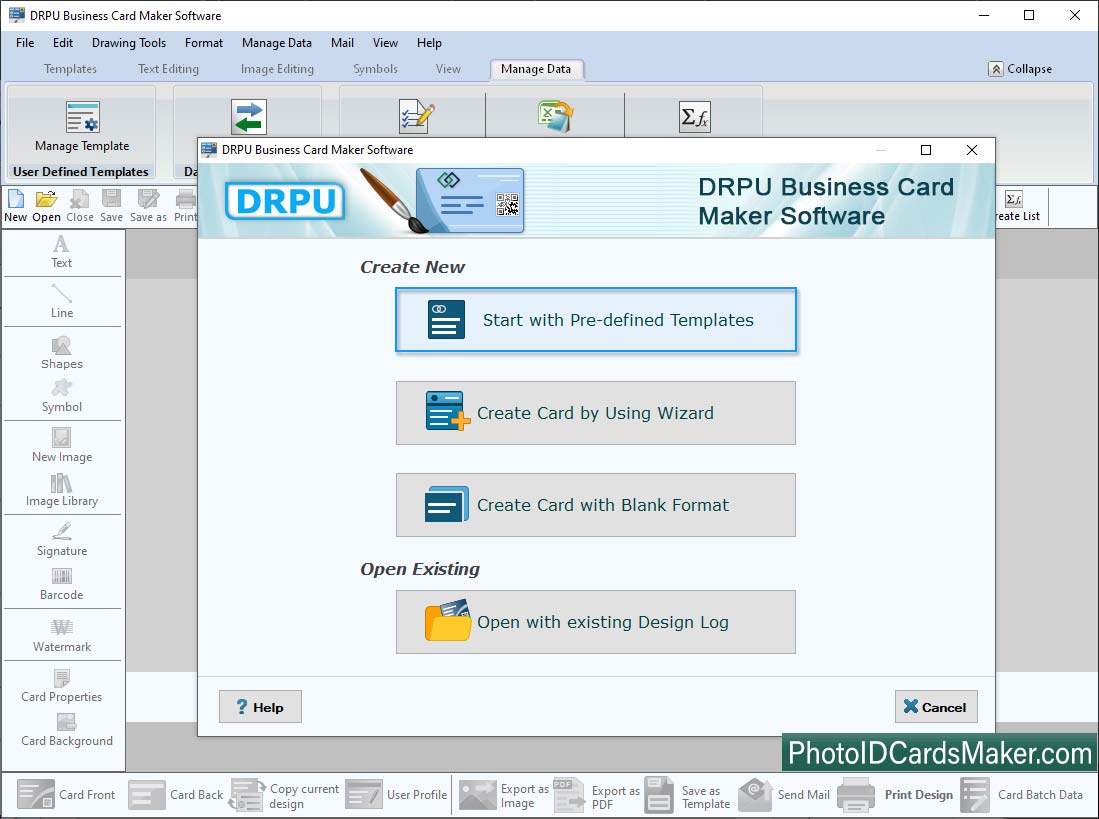Open the Symbol tool
Viewport: 1099px width, 819px height.
(x=62, y=396)
